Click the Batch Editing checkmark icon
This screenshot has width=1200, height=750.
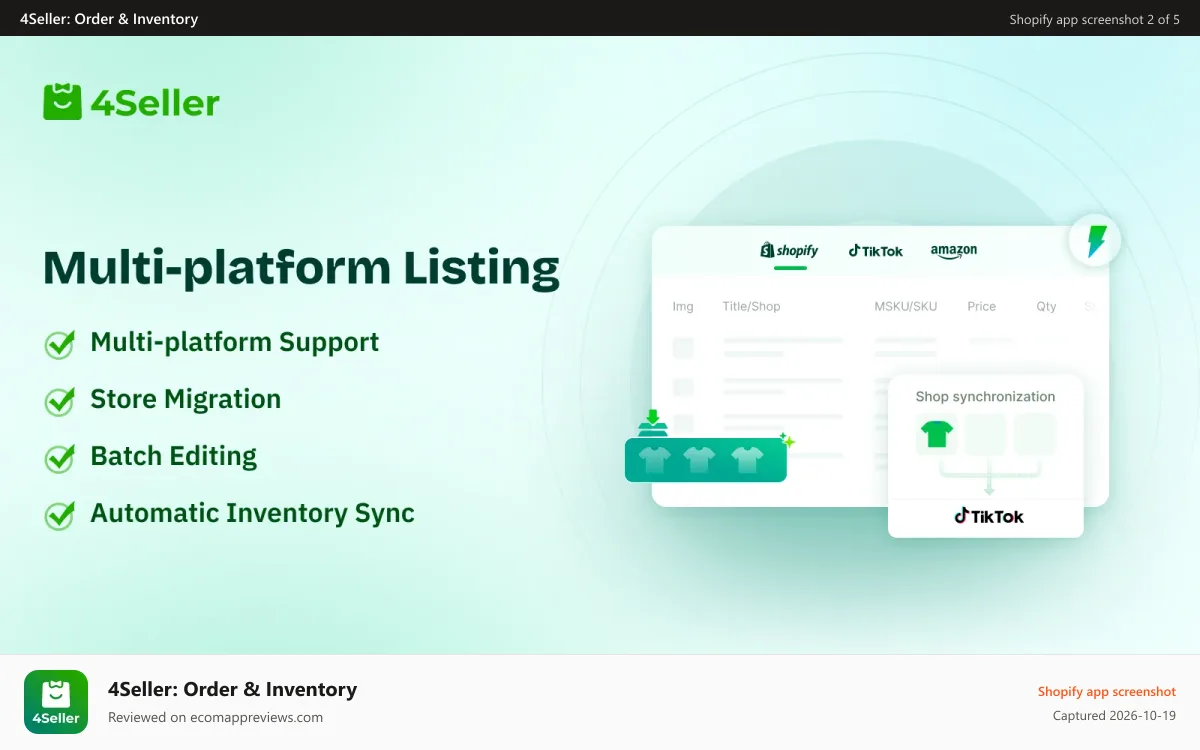60,458
